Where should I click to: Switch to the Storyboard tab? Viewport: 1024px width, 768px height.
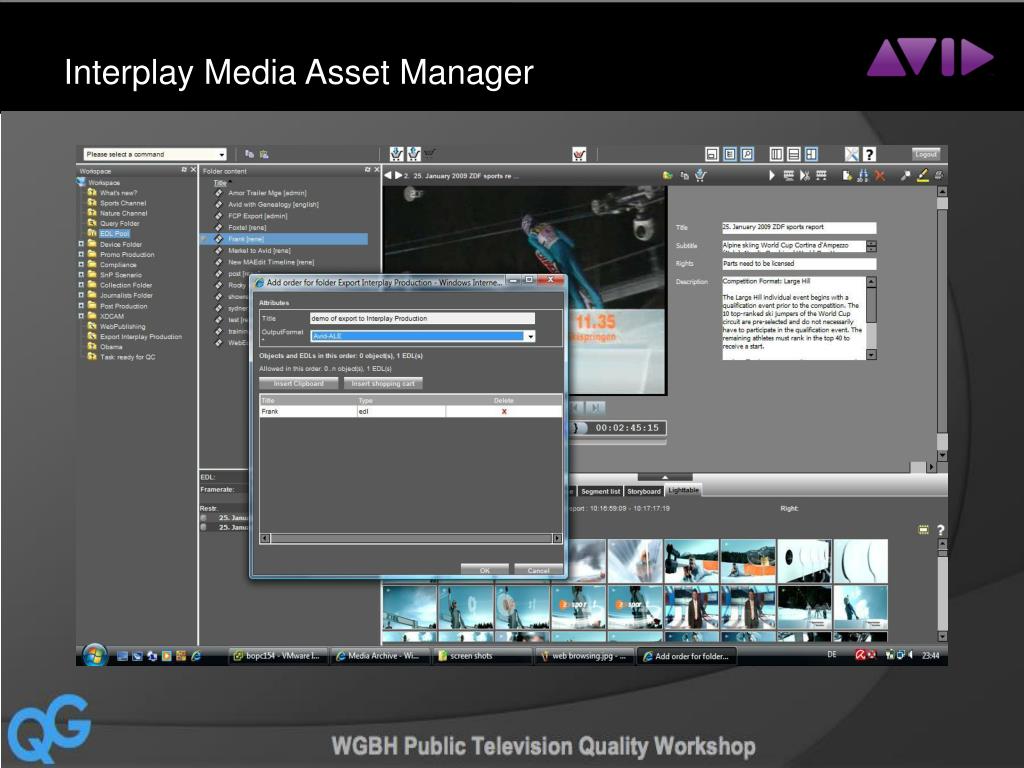tap(644, 491)
